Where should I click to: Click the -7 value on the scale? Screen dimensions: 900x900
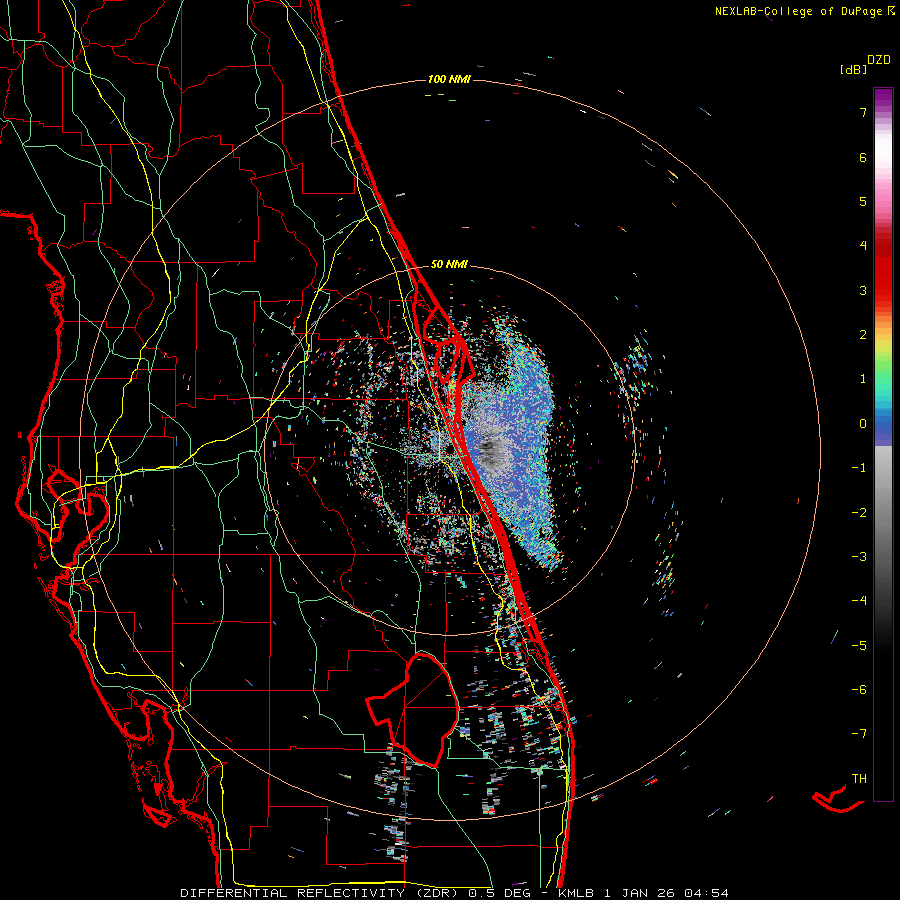pos(859,734)
